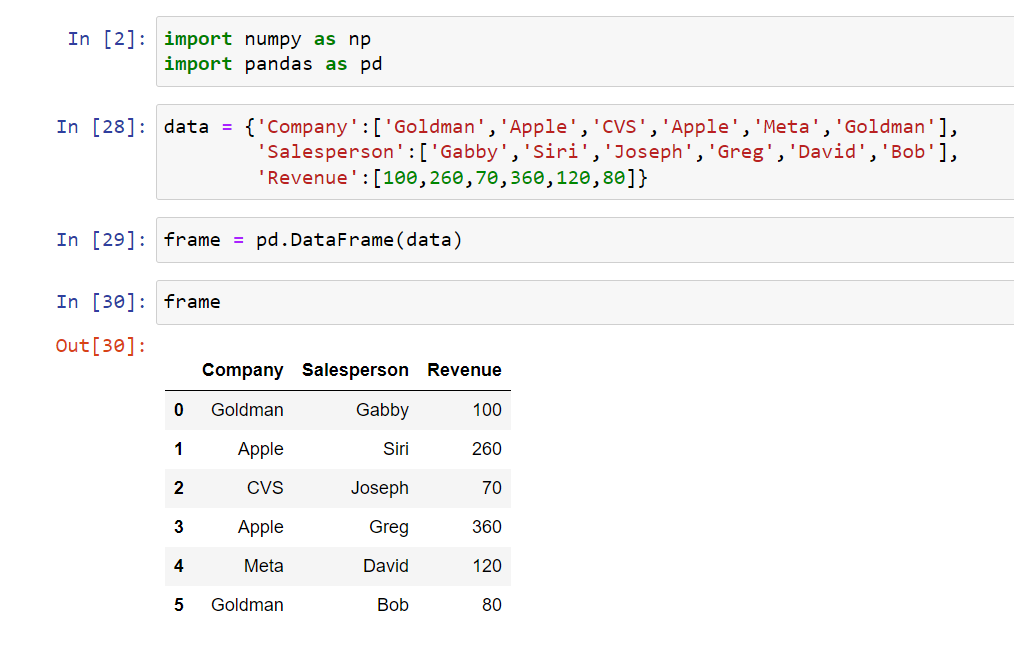Click the revenue value 80 in table
This screenshot has width=1014, height=649.
[491, 605]
